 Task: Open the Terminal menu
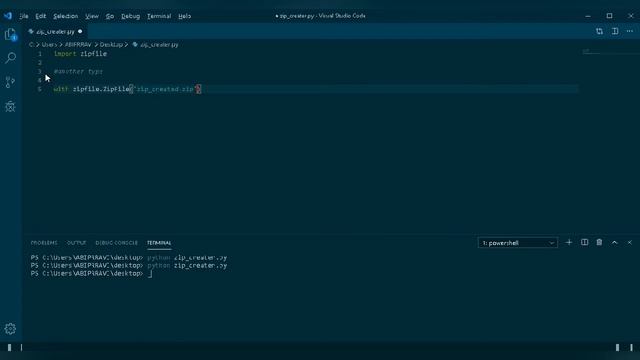[159, 16]
